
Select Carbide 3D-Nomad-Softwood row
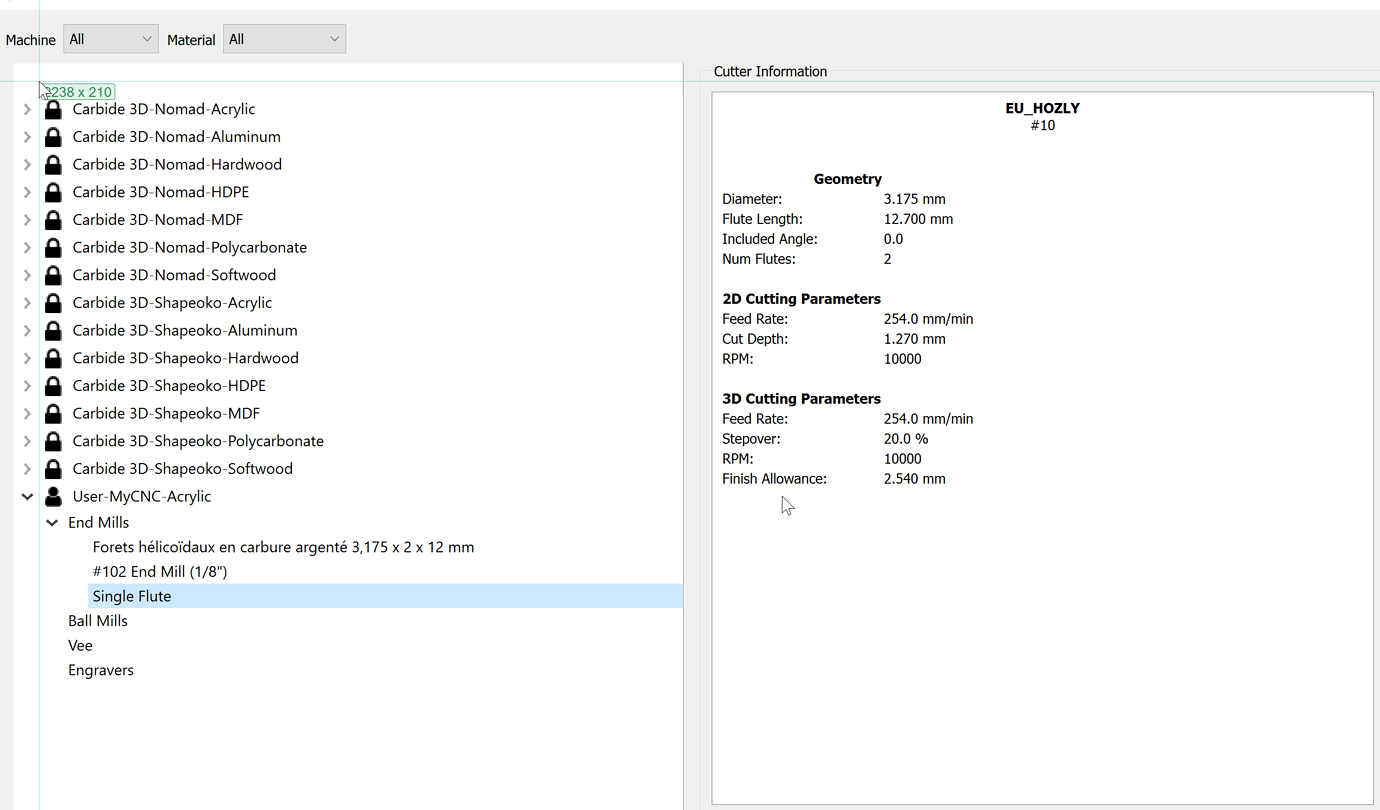(174, 275)
